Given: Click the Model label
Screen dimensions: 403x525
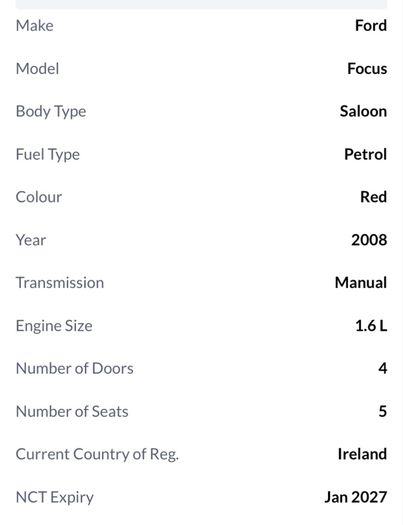Looking at the screenshot, I should [37, 69].
